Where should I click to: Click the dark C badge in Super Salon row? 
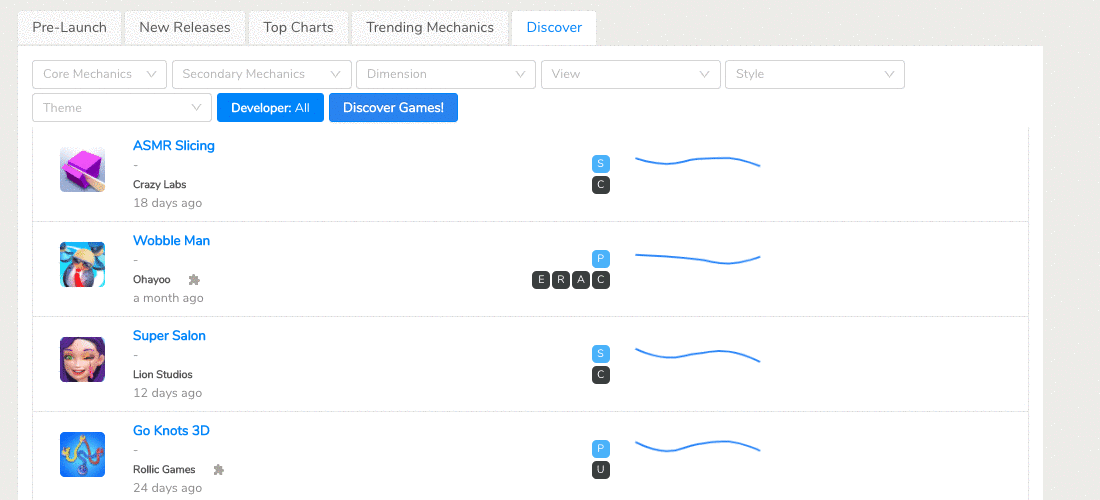pos(601,375)
